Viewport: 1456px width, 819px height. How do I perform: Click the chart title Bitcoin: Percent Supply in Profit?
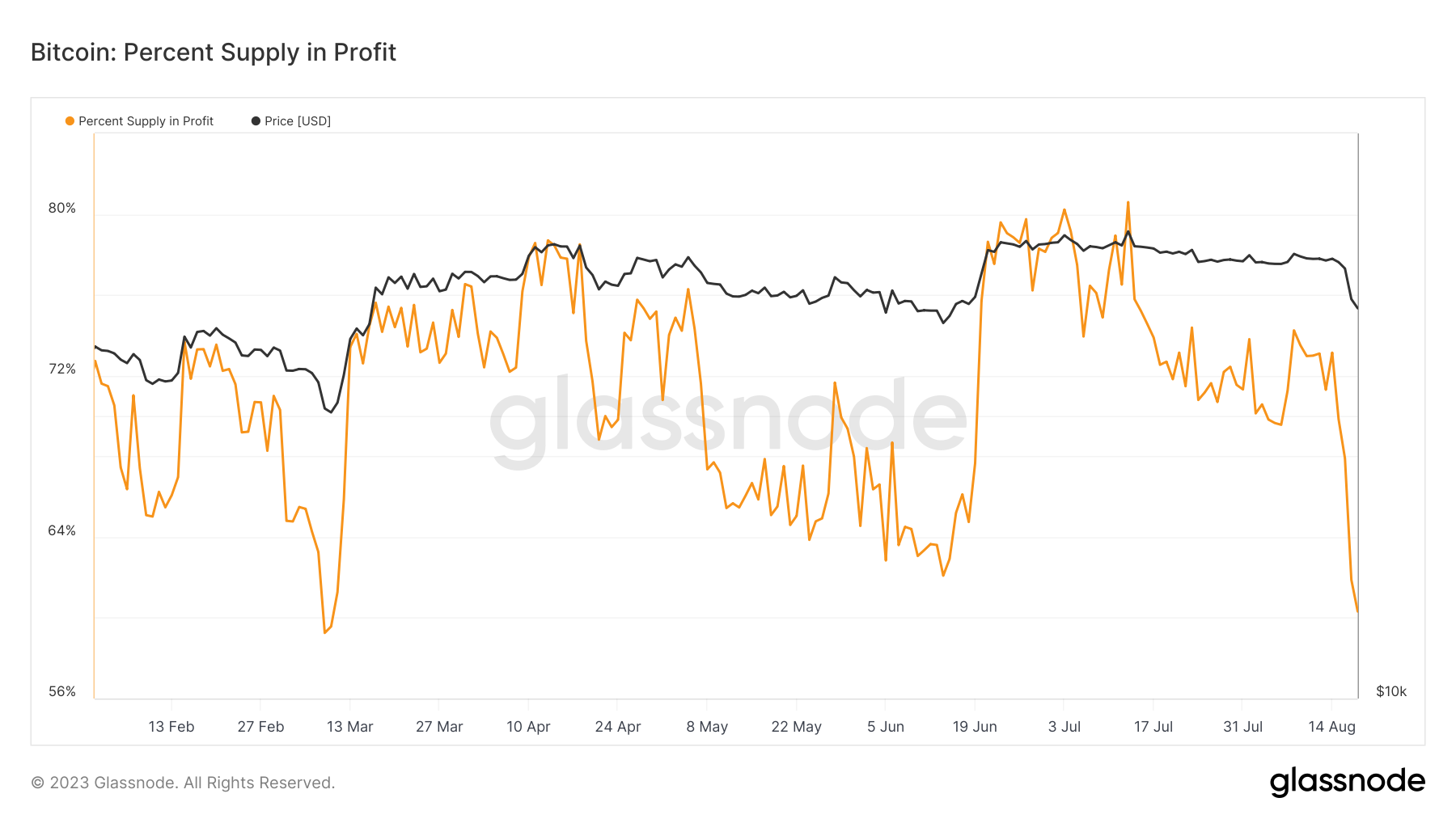(x=214, y=53)
